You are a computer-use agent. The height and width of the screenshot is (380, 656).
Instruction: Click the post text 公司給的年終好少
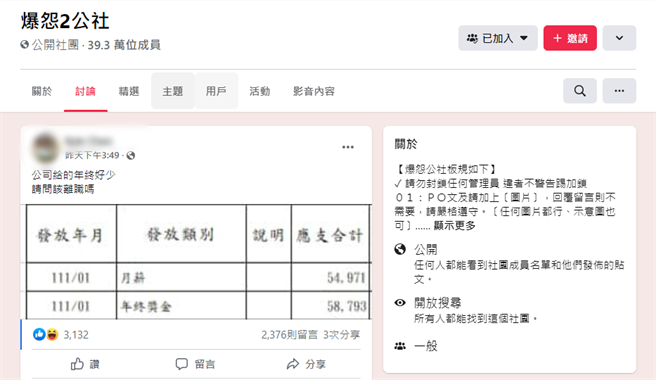[74, 175]
